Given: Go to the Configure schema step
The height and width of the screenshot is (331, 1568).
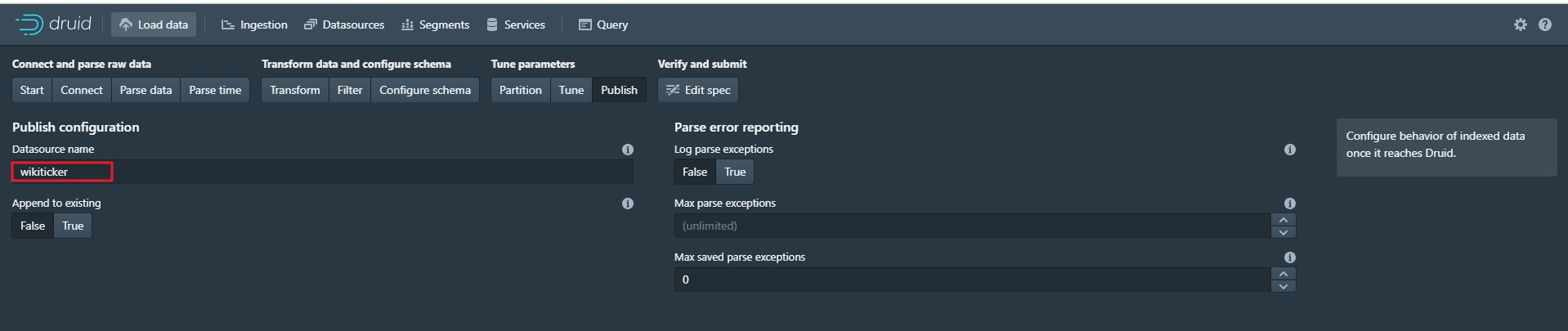Looking at the screenshot, I should point(424,90).
